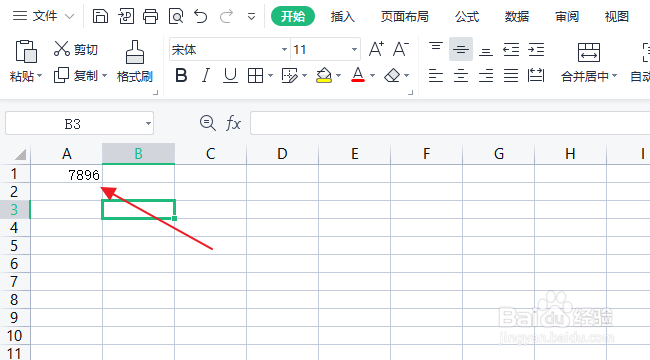Image resolution: width=650 pixels, height=360 pixels.
Task: Expand the clear eraser dropdown arrow
Action: (x=407, y=75)
